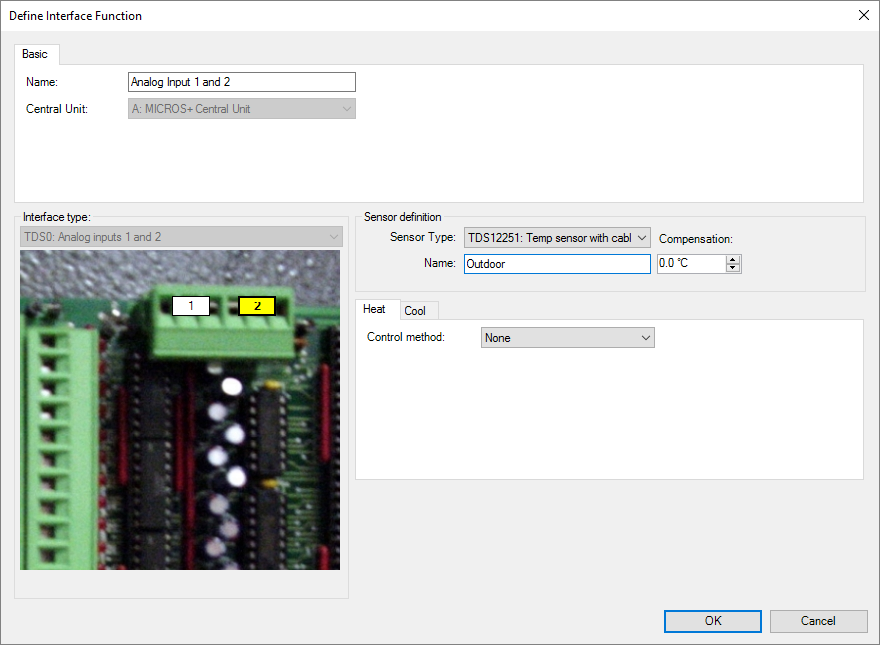Open the Interface type dropdown

pyautogui.click(x=181, y=237)
